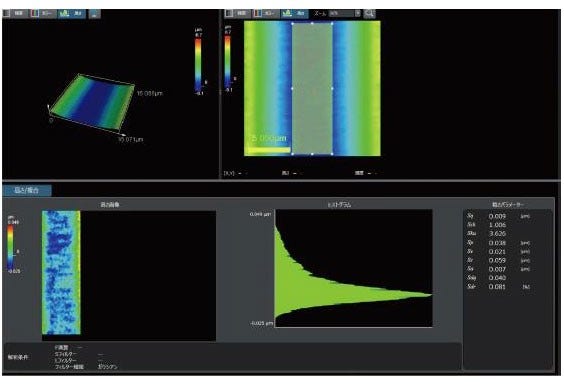Image resolution: width=564 pixels, height=386 pixels.
Task: Select the Sp 0.038 parameter row
Action: [498, 243]
